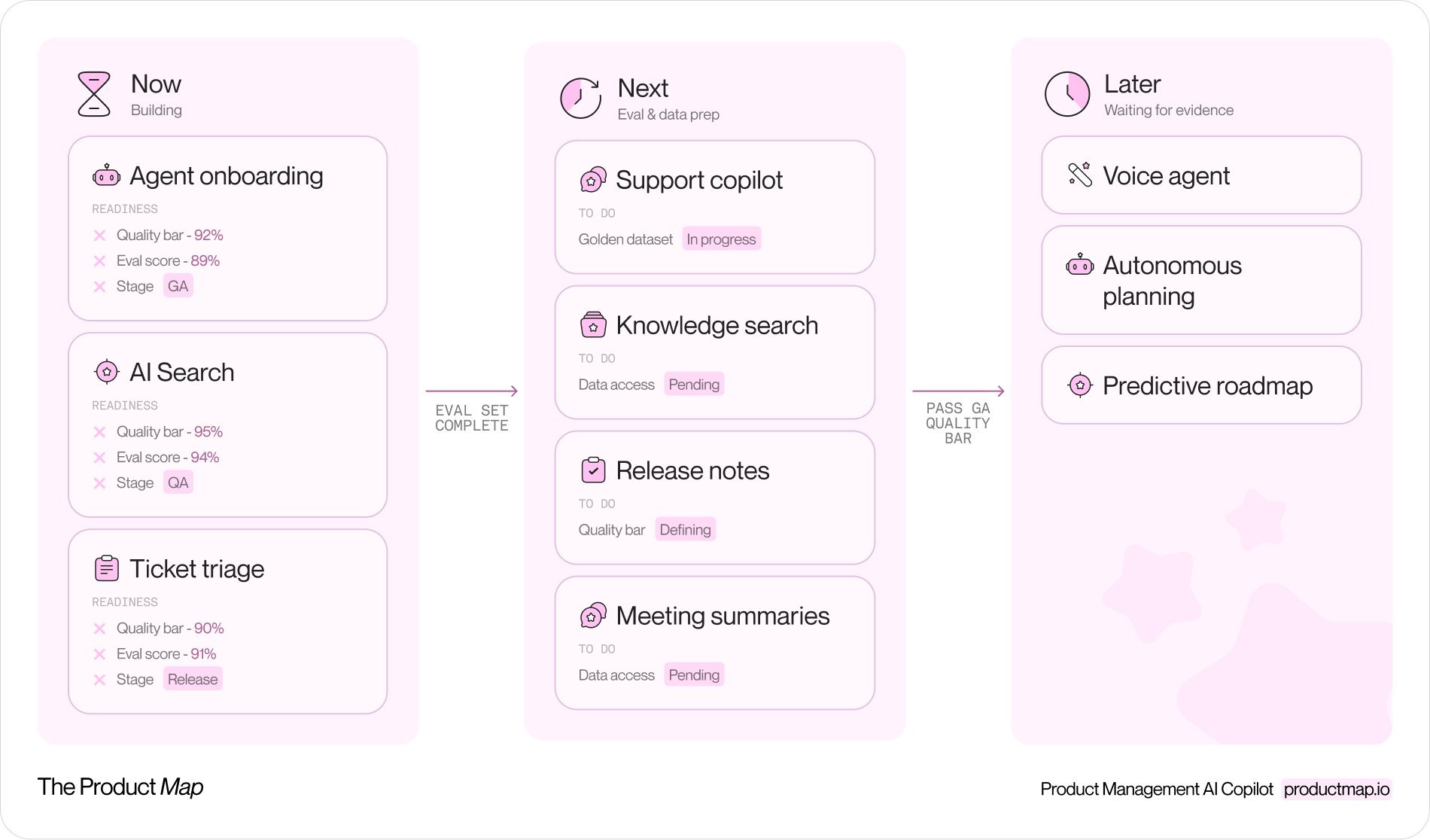Click the clock icon beside Next

tap(580, 98)
